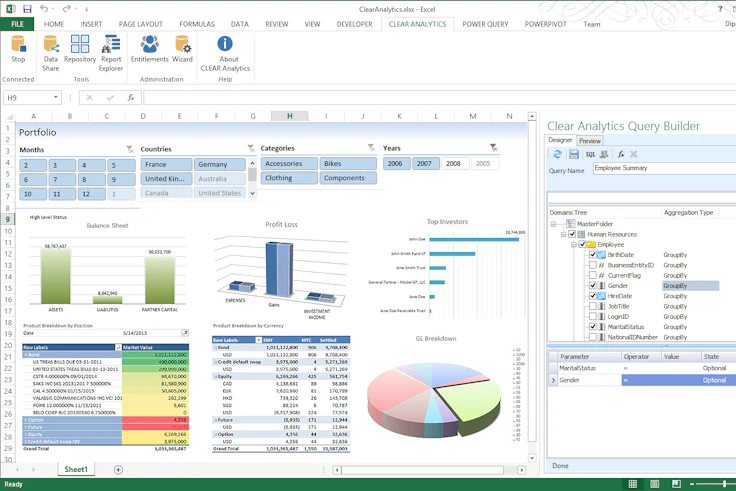Uncheck the MaritalStatus field checkbox
Image resolution: width=736 pixels, height=491 pixels.
[x=593, y=327]
